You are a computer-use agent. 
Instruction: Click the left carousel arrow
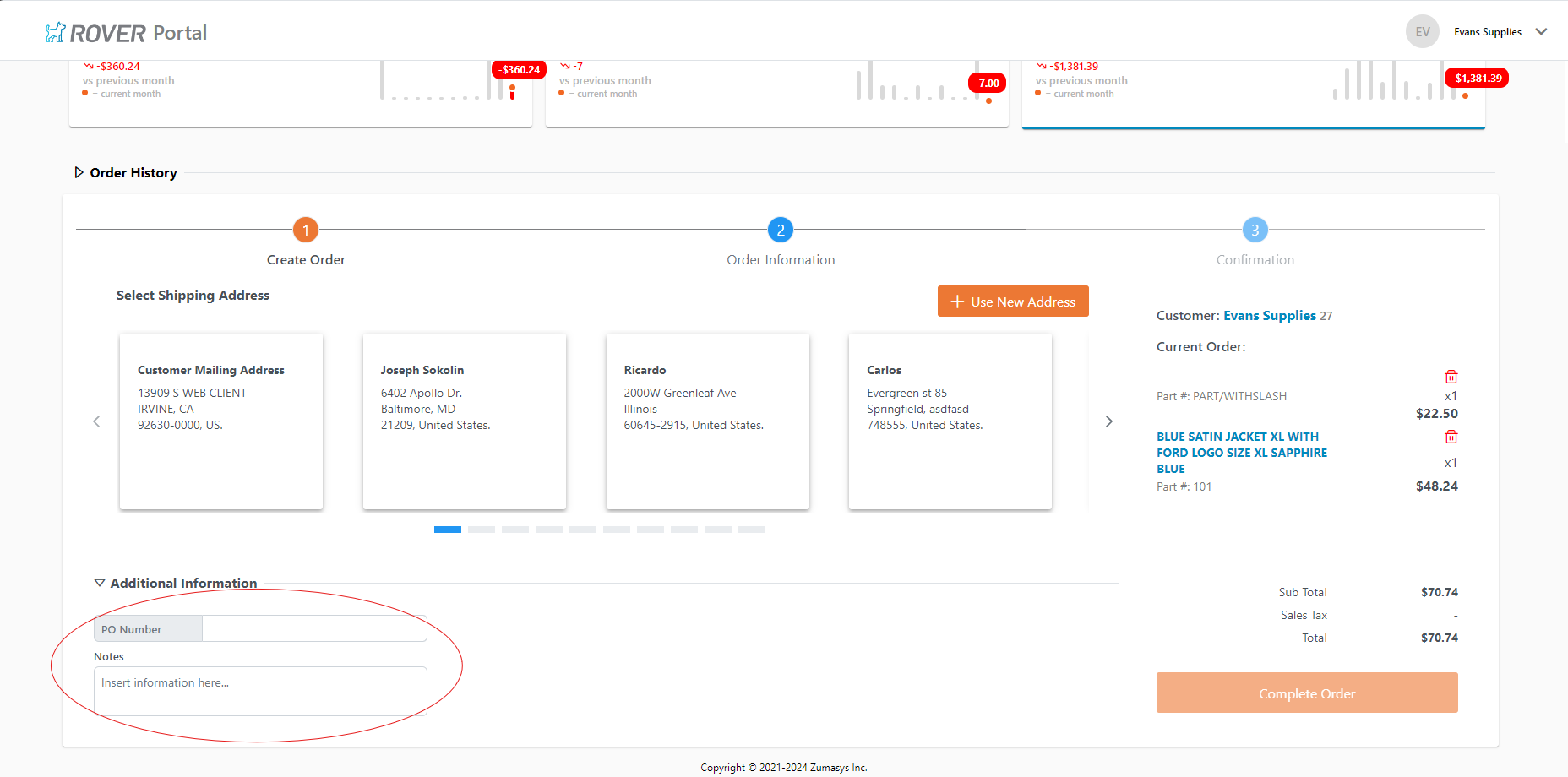[x=96, y=421]
